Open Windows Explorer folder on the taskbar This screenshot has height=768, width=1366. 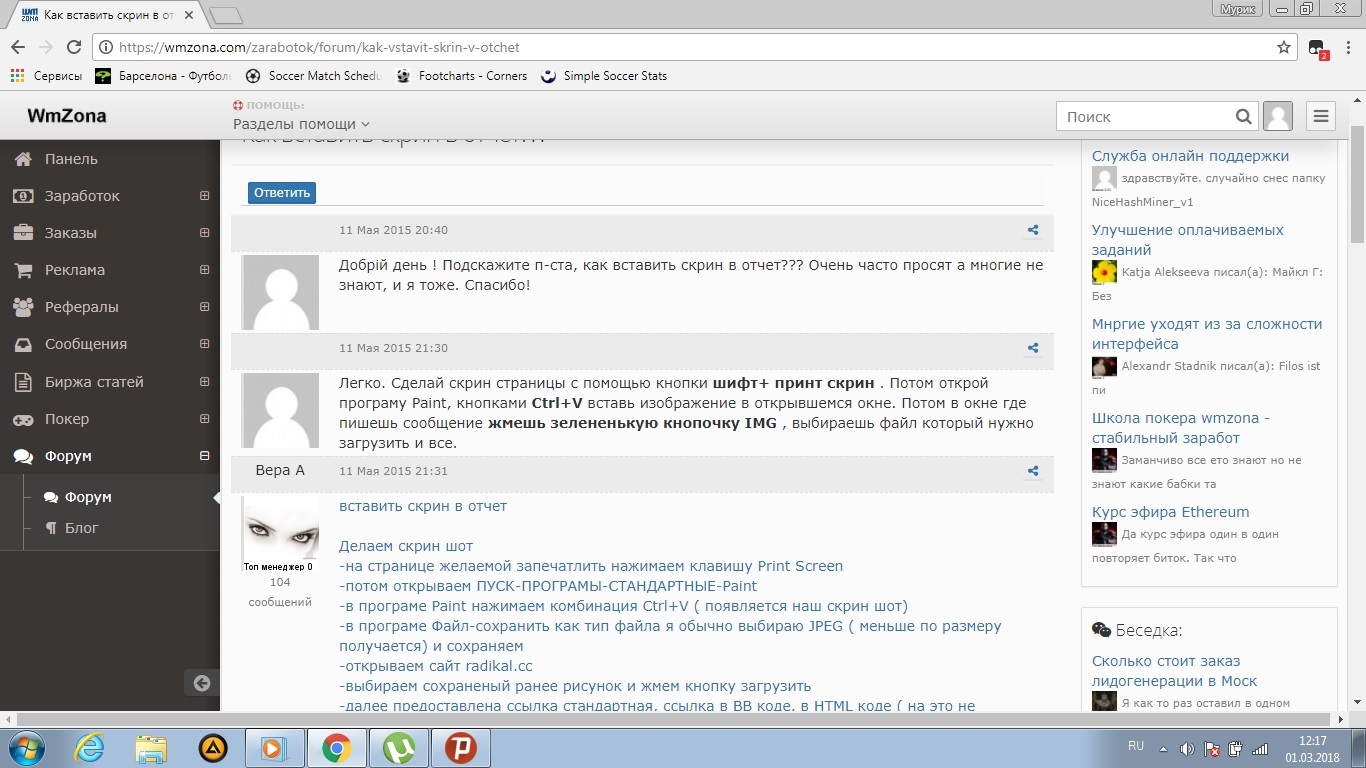[151, 748]
